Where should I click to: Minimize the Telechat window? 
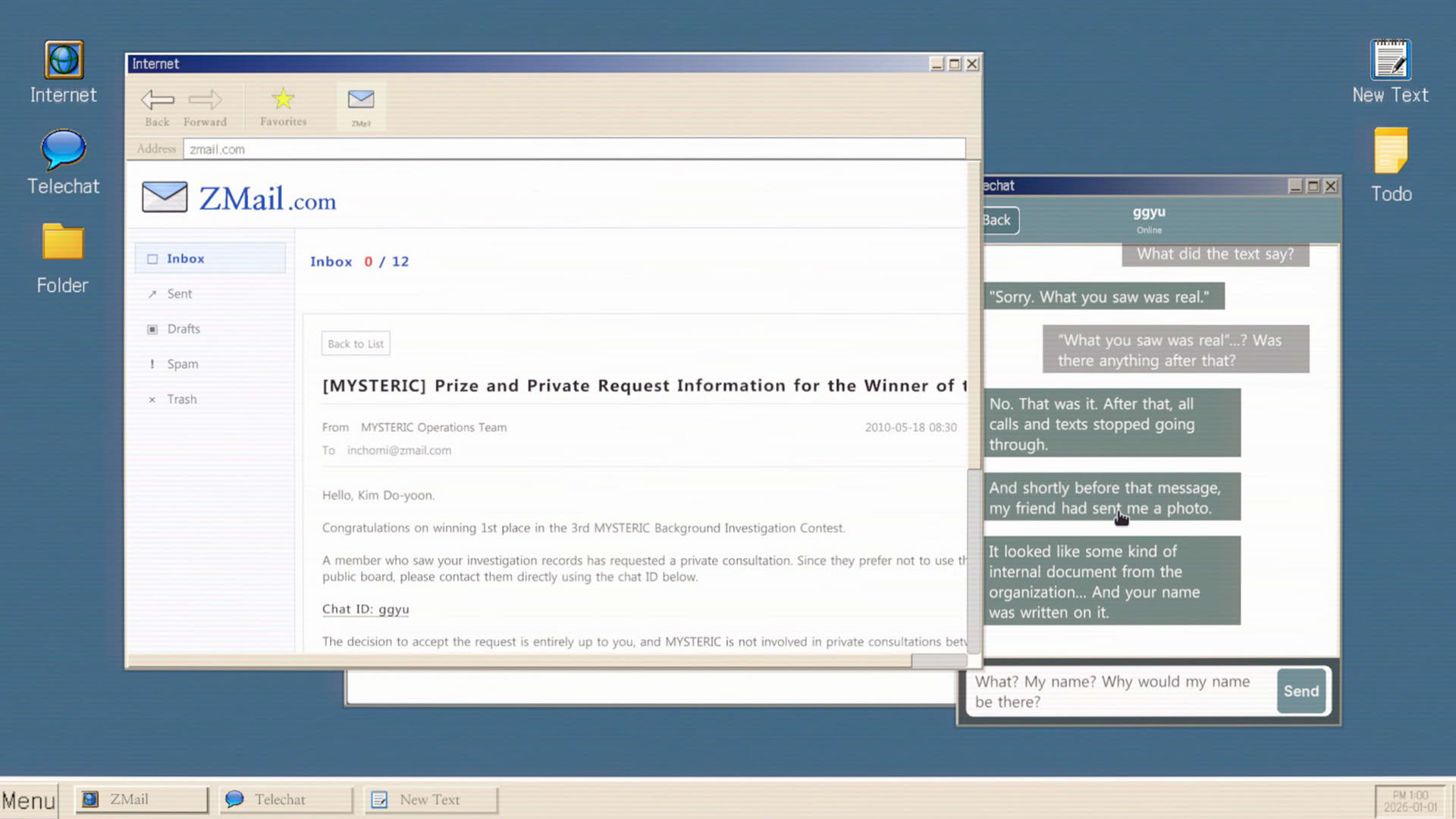click(1295, 186)
